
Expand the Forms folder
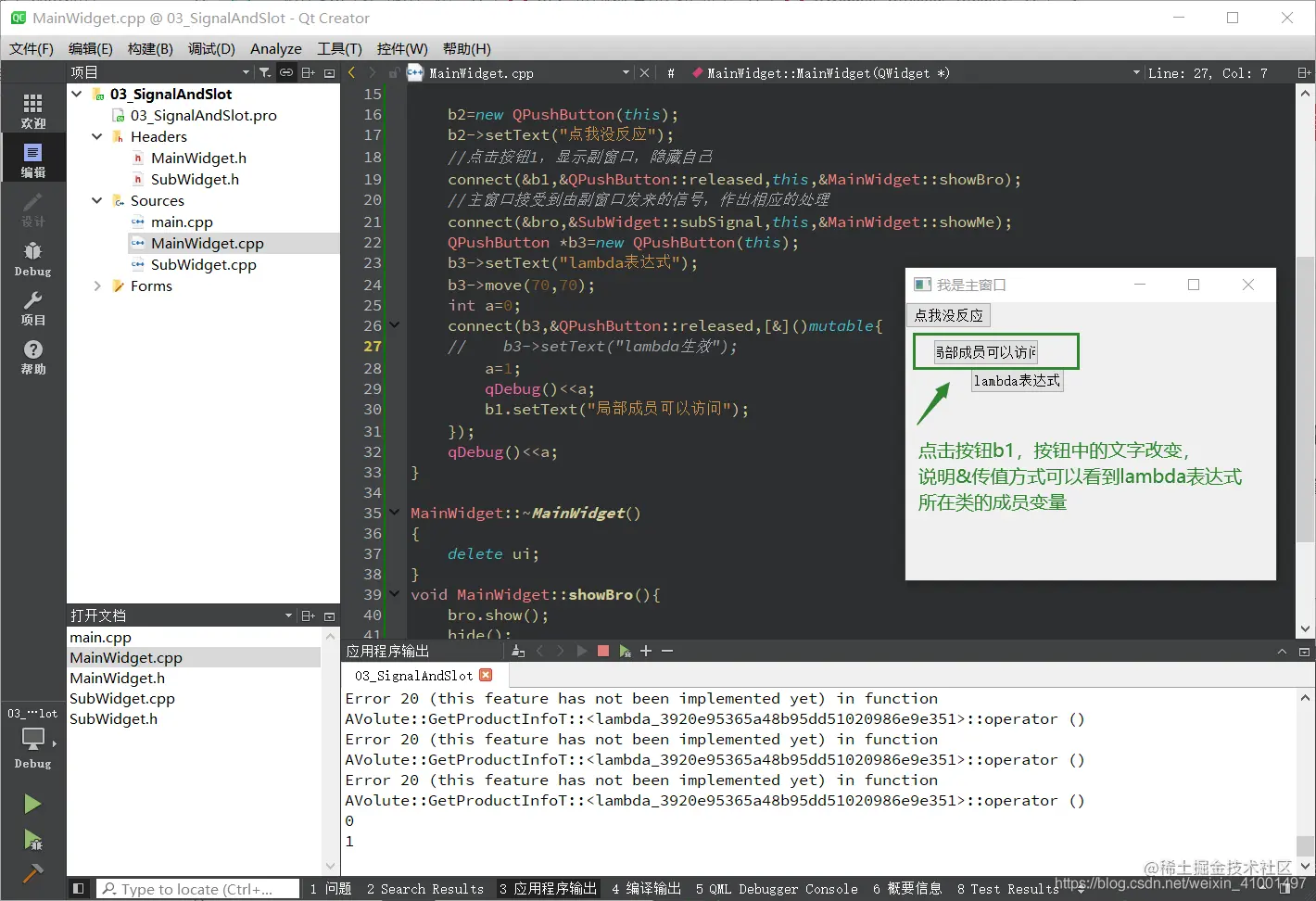97,286
